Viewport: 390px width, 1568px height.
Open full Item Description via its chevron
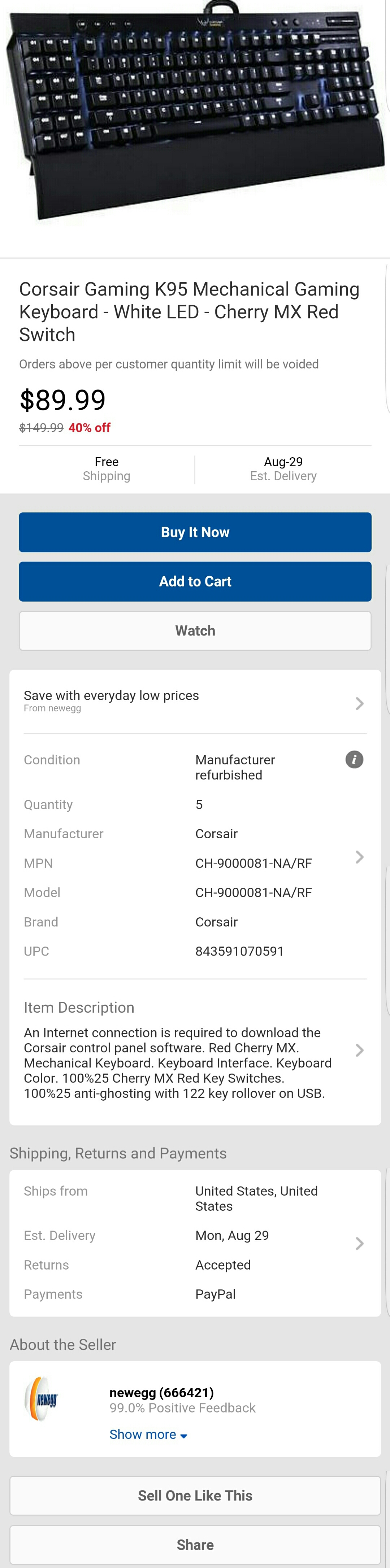pyautogui.click(x=359, y=1050)
